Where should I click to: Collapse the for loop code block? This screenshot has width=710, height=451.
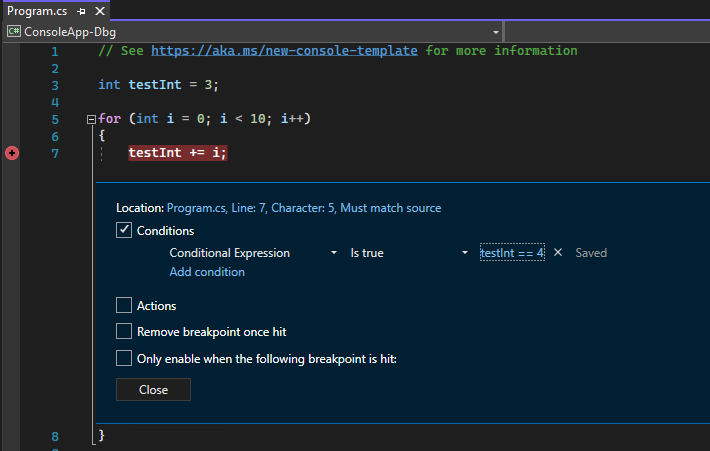coord(92,119)
